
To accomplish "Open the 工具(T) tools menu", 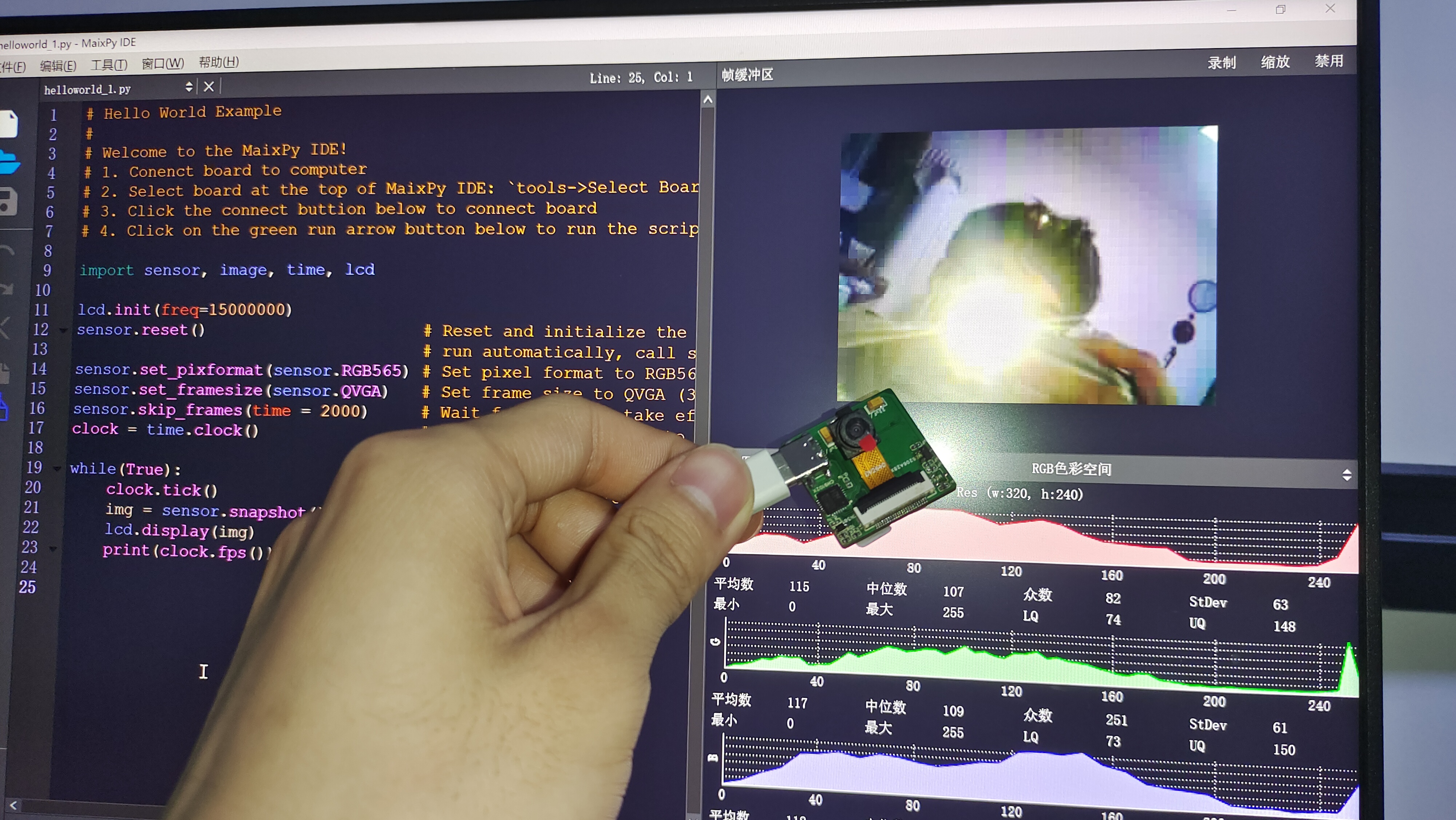I will (109, 64).
